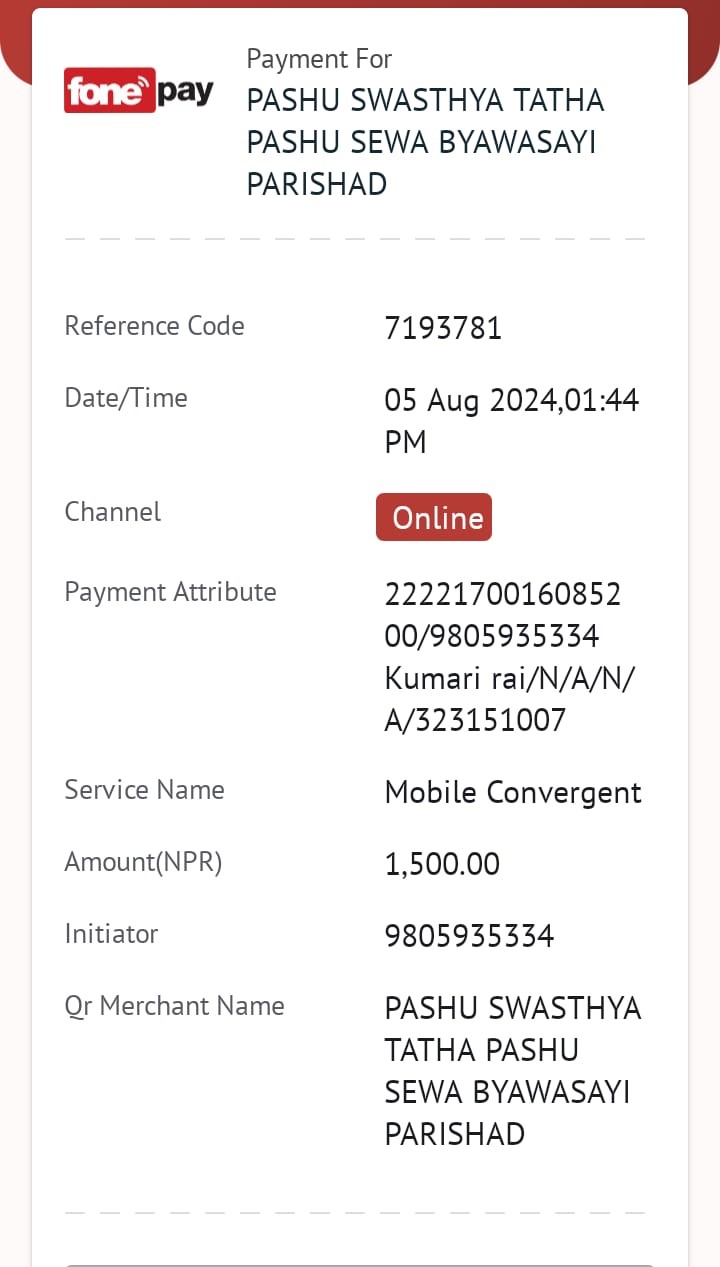The width and height of the screenshot is (720, 1267).
Task: Click the button outline at the receipt bottom
Action: tap(360, 1264)
